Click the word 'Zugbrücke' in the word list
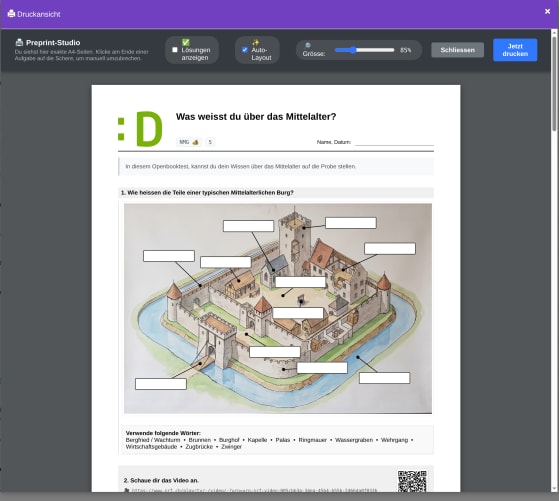 click(x=199, y=447)
